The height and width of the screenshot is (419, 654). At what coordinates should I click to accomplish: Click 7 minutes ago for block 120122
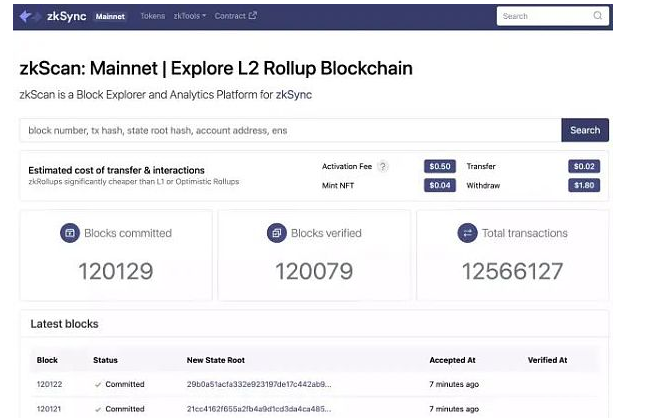[454, 384]
